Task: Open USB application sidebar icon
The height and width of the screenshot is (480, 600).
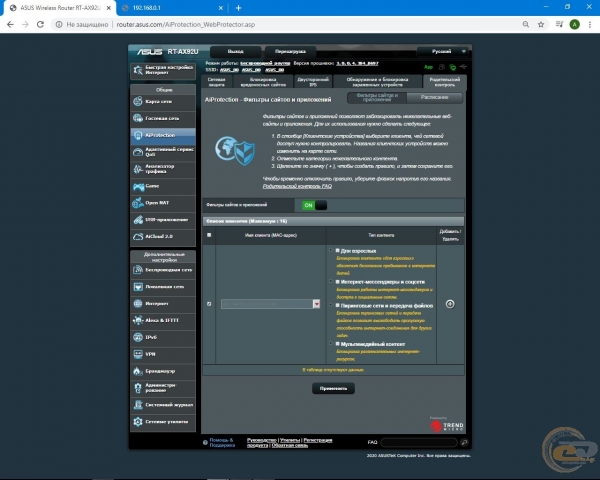Action: click(x=138, y=220)
